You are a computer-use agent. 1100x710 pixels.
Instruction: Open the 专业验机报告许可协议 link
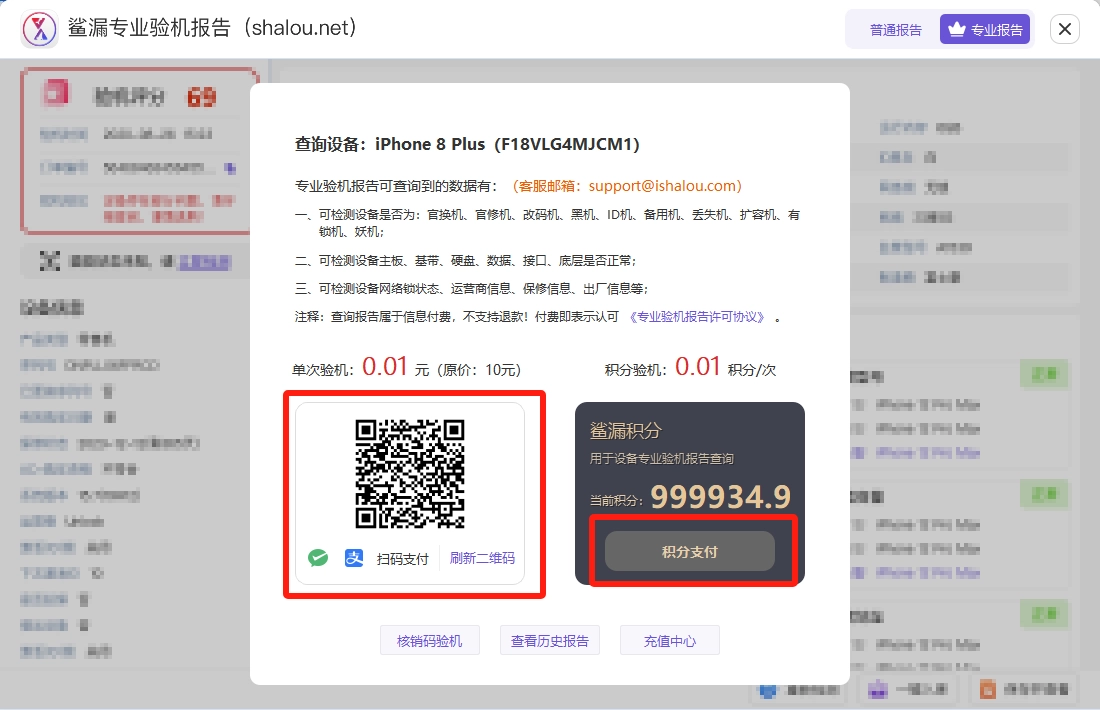pos(698,316)
